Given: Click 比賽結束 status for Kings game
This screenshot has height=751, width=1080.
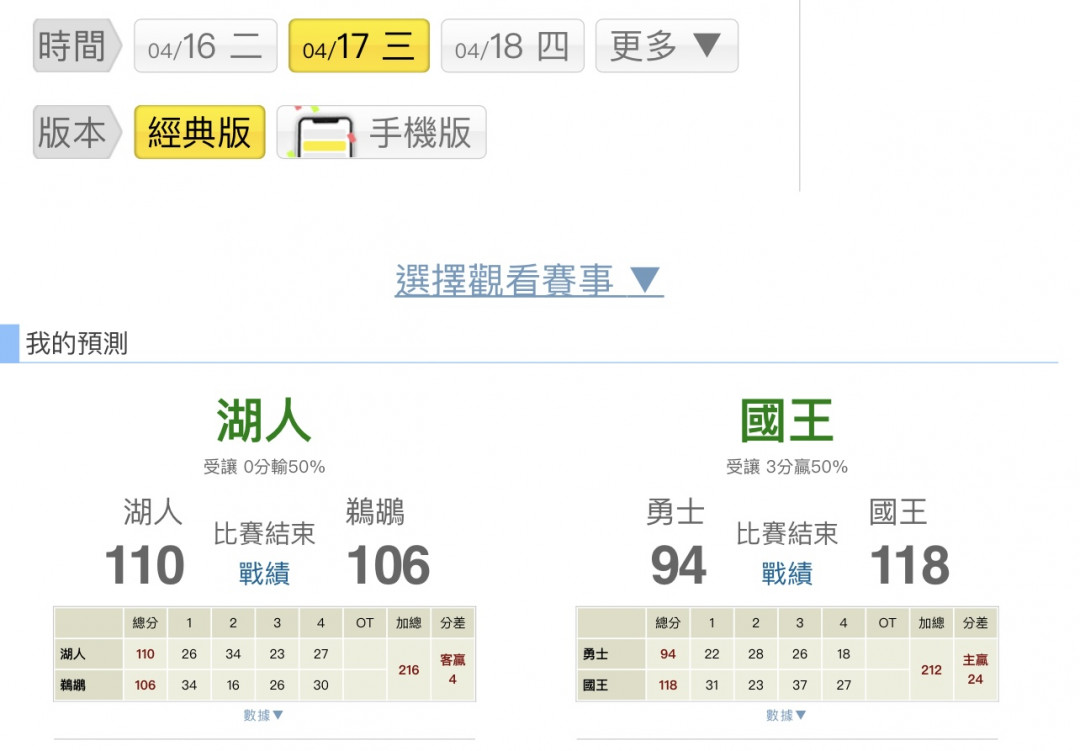Looking at the screenshot, I should click(x=787, y=533).
